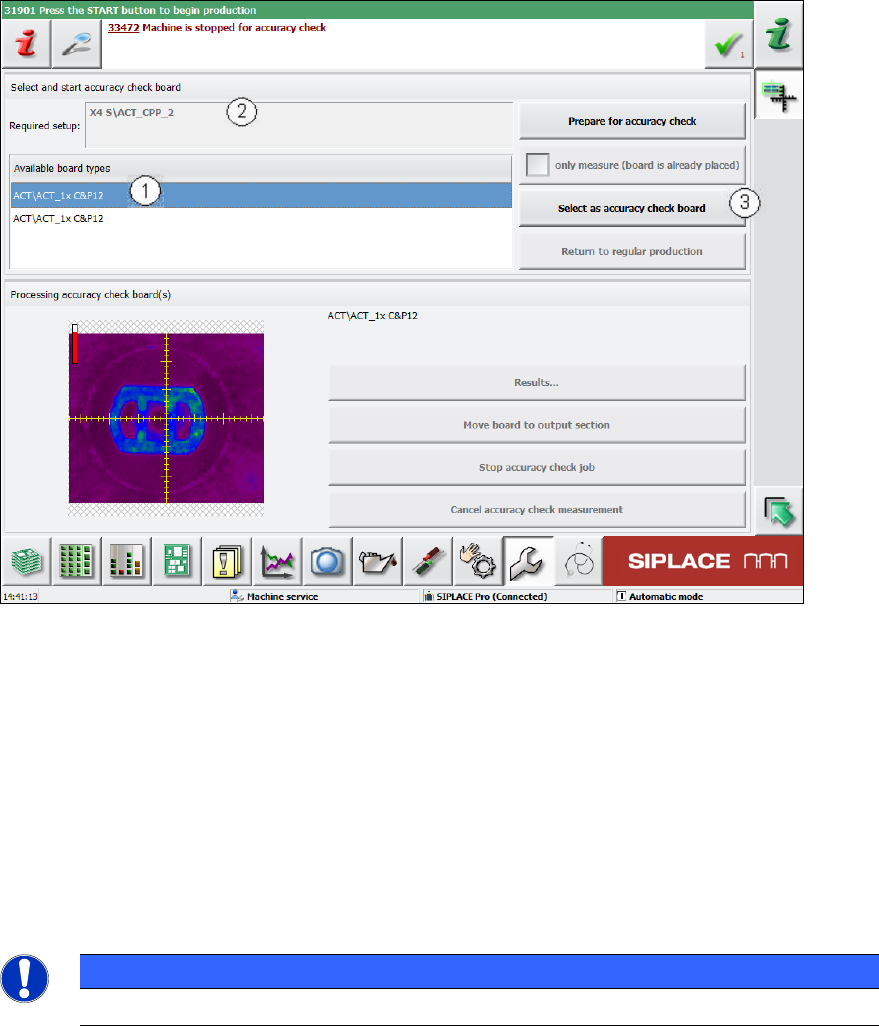Viewport: 879px width, 1026px height.
Task: Open the green info help icon
Action: (779, 34)
